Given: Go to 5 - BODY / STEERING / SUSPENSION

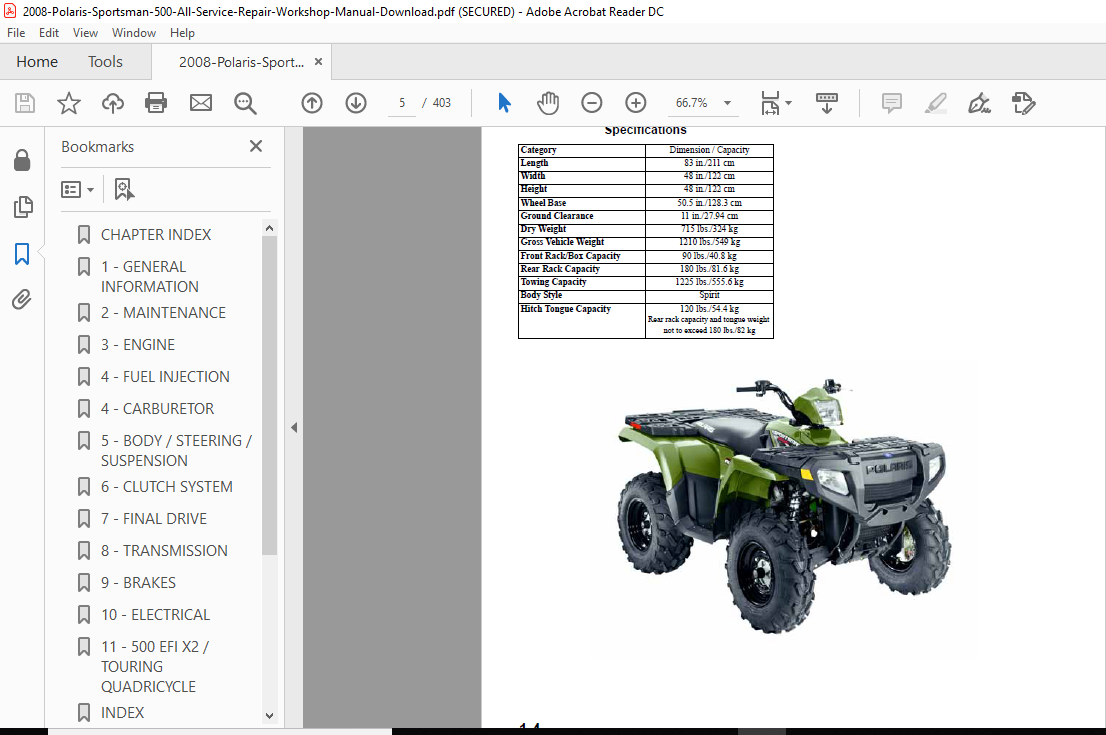Looking at the screenshot, I should (x=176, y=451).
